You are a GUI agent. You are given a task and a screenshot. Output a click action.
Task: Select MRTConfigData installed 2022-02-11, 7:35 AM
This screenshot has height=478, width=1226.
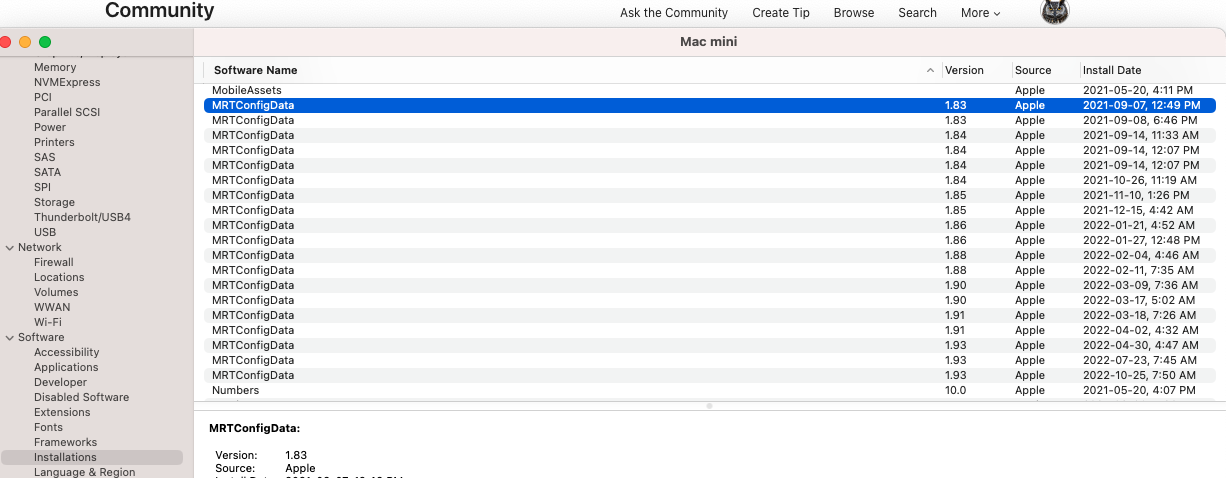(x=709, y=270)
